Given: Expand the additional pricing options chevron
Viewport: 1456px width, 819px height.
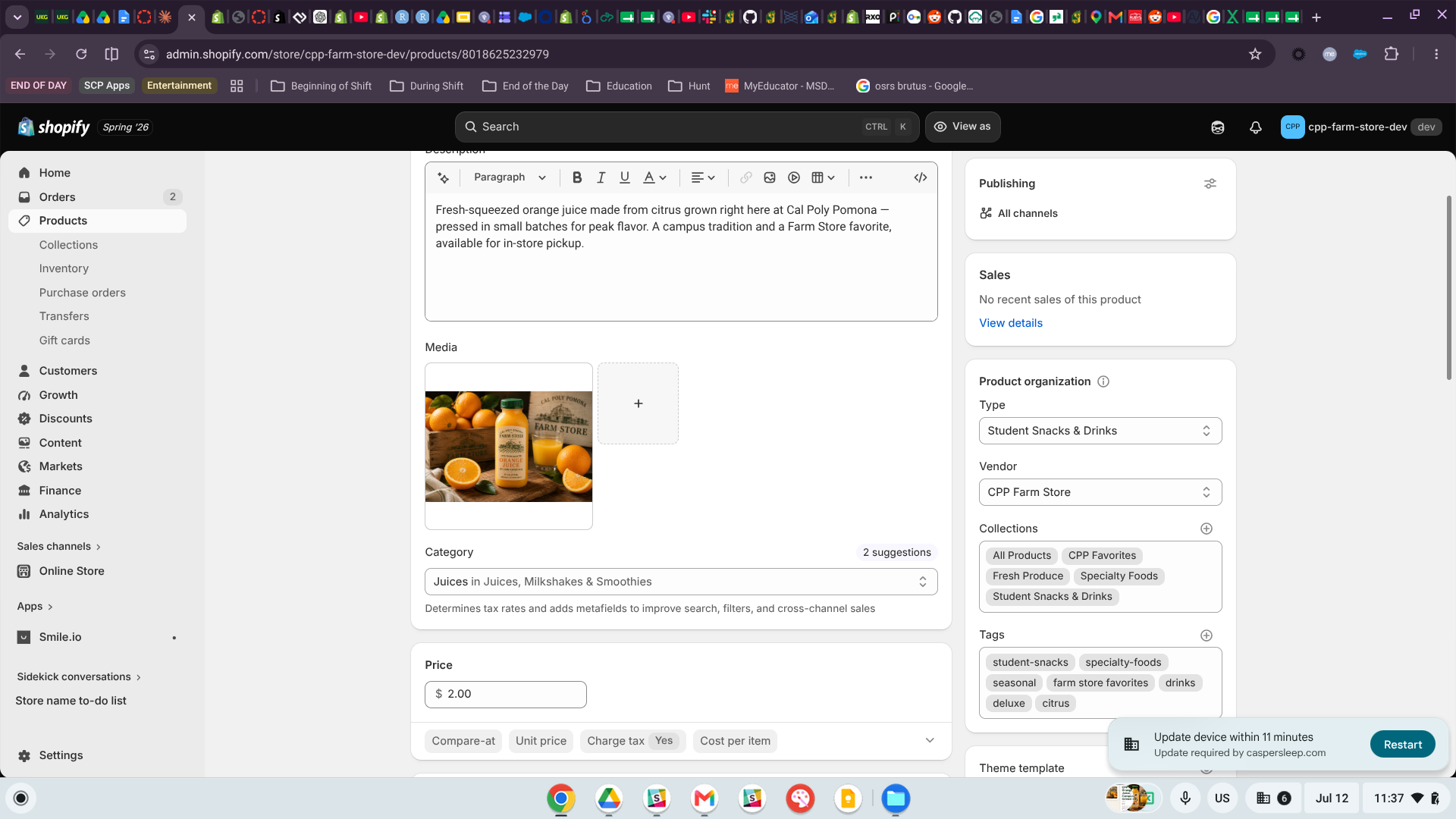Looking at the screenshot, I should (930, 741).
